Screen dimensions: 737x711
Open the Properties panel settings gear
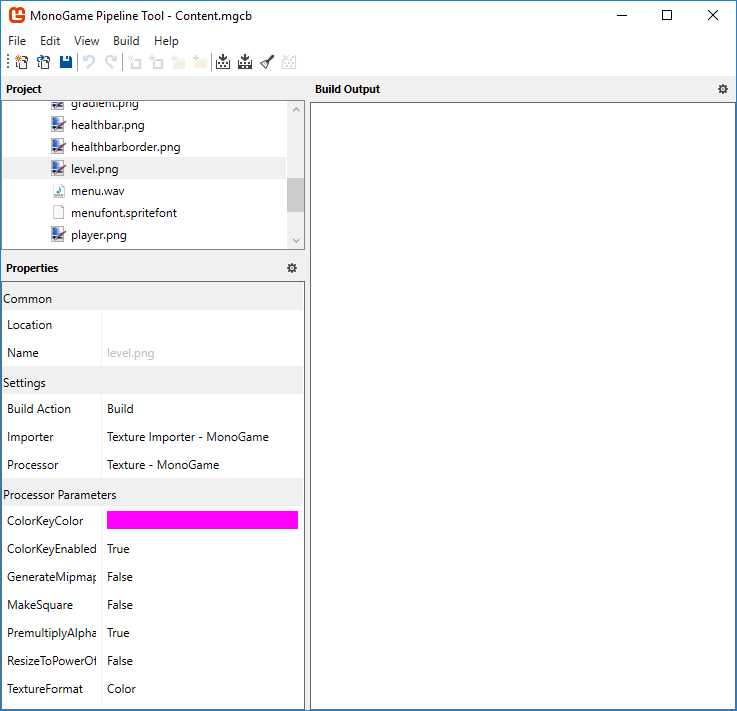coord(292,268)
